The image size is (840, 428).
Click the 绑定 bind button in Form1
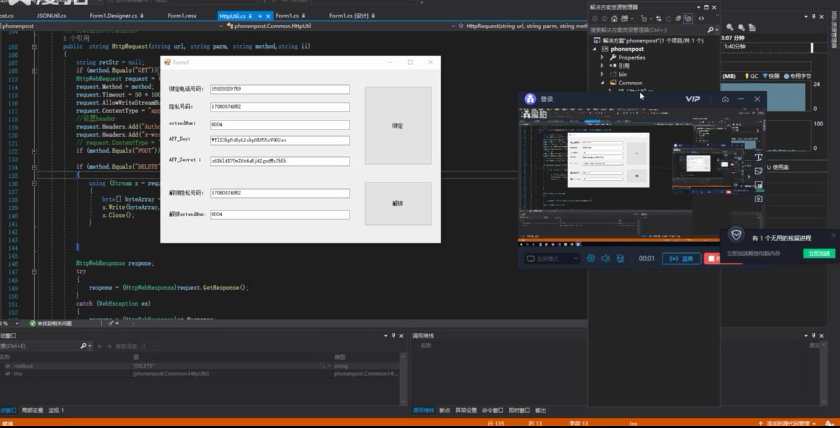click(x=398, y=126)
